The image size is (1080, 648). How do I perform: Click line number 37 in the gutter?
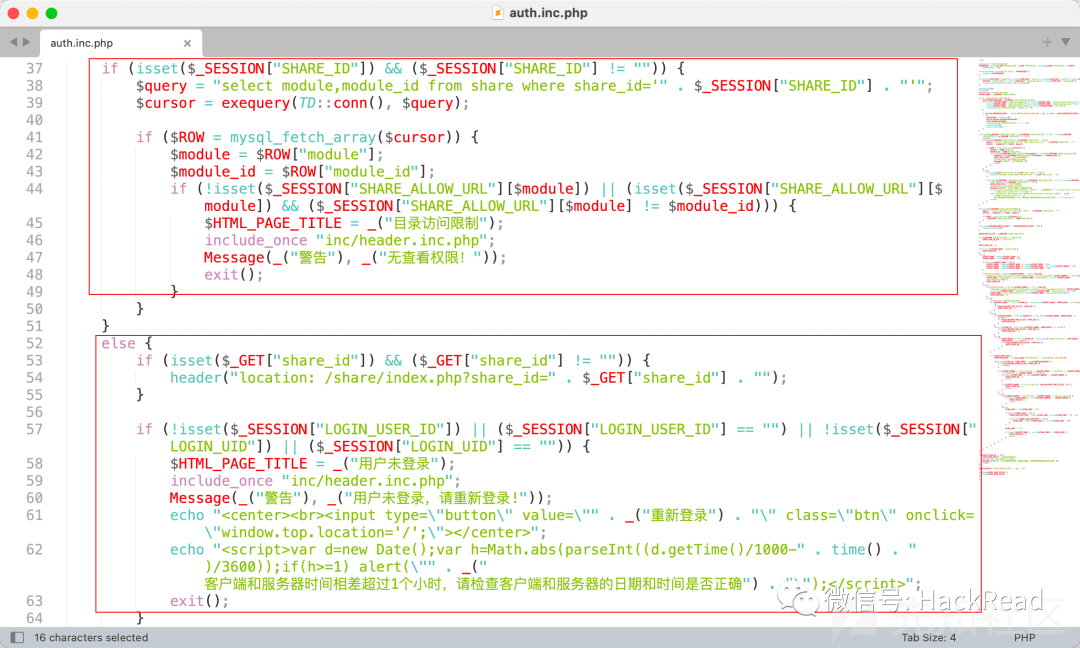34,68
